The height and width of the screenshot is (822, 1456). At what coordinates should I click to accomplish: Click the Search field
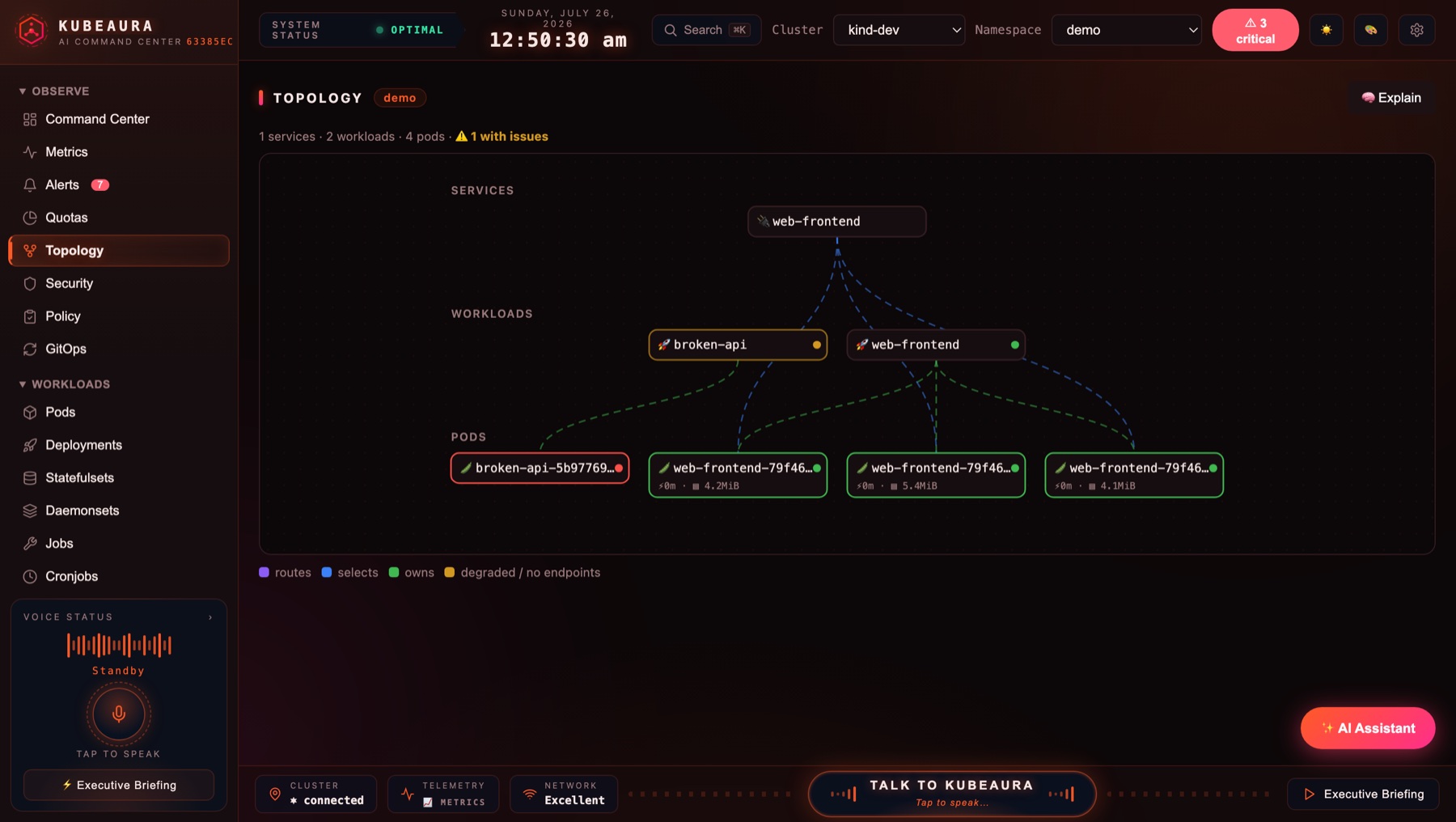pyautogui.click(x=706, y=30)
